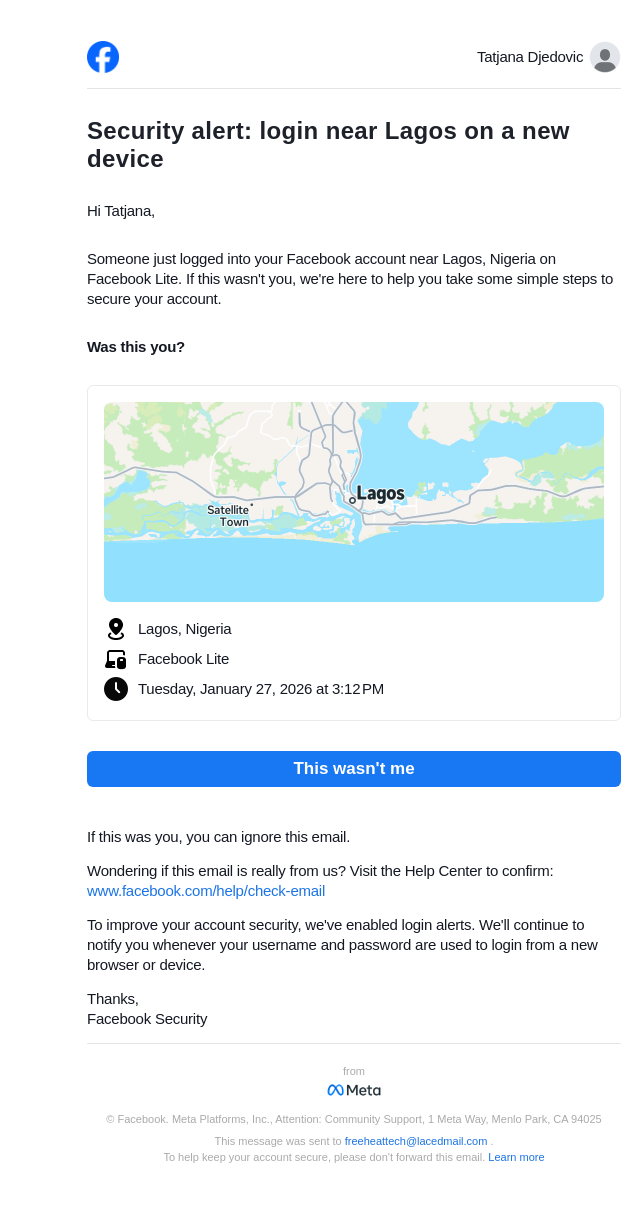Click the Meta logo in the footer
The width and height of the screenshot is (624, 1213).
click(x=354, y=1090)
